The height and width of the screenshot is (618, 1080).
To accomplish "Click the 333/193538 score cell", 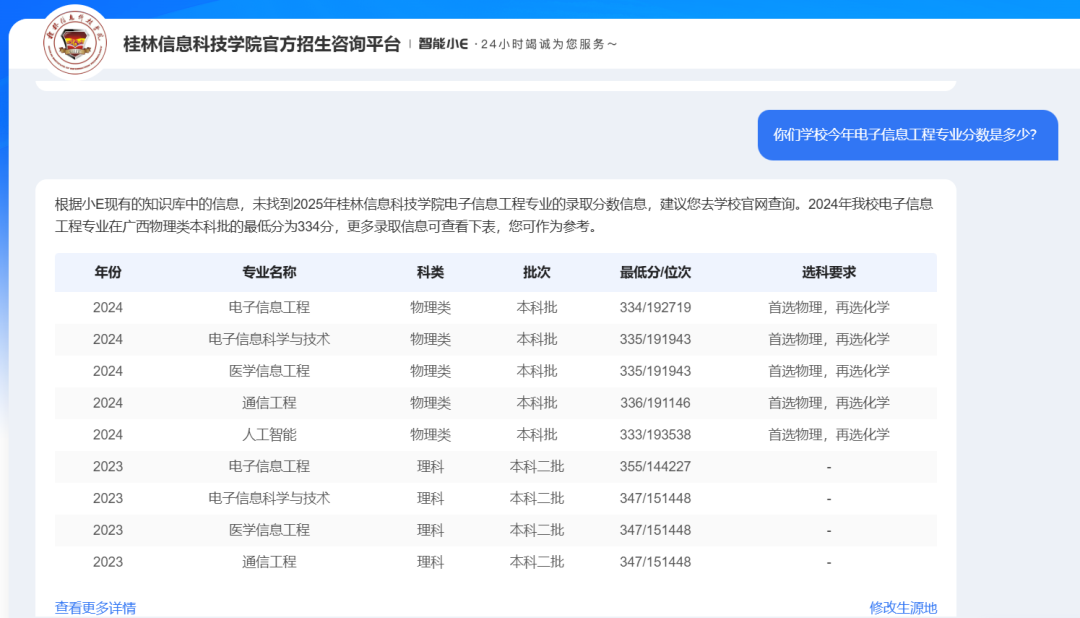I will [655, 435].
